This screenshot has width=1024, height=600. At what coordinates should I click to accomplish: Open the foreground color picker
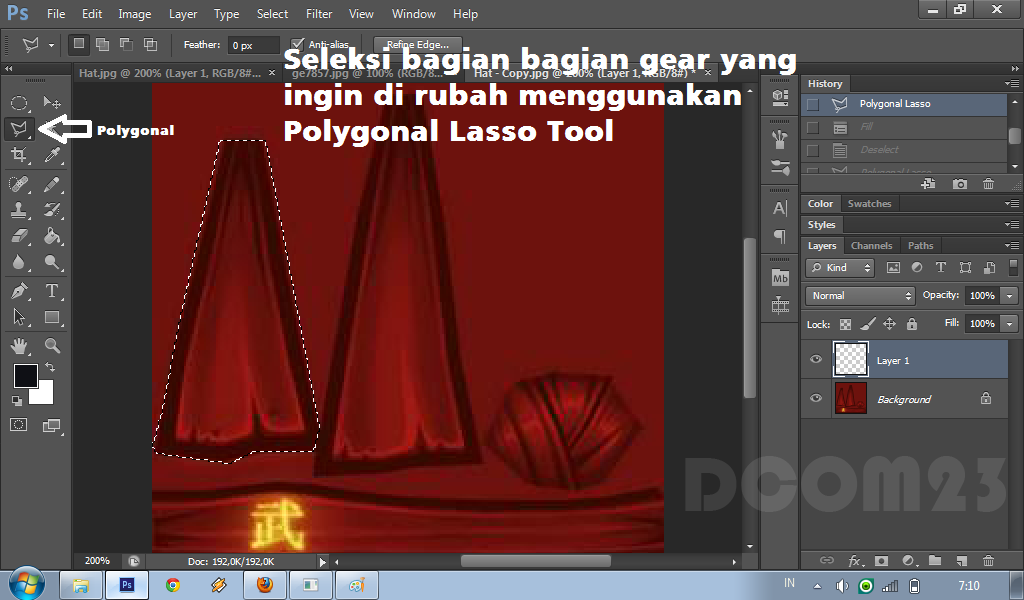pos(25,377)
